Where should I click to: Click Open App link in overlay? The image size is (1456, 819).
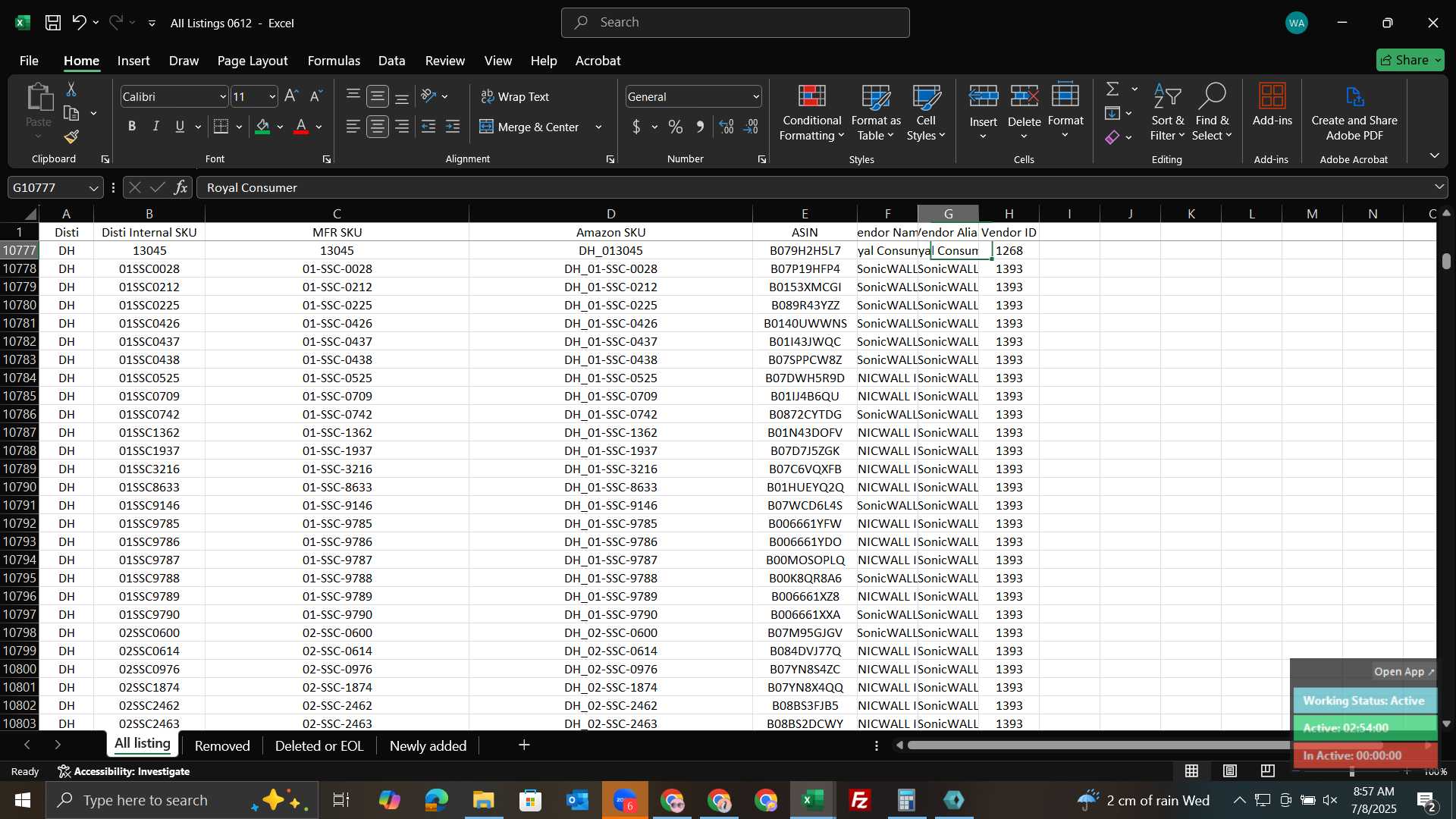pyautogui.click(x=1404, y=672)
